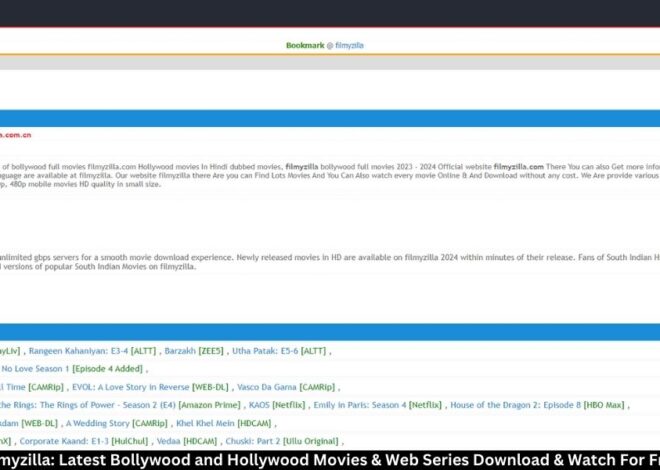Click the 'unlimited gbps servers' sentence

(116, 257)
